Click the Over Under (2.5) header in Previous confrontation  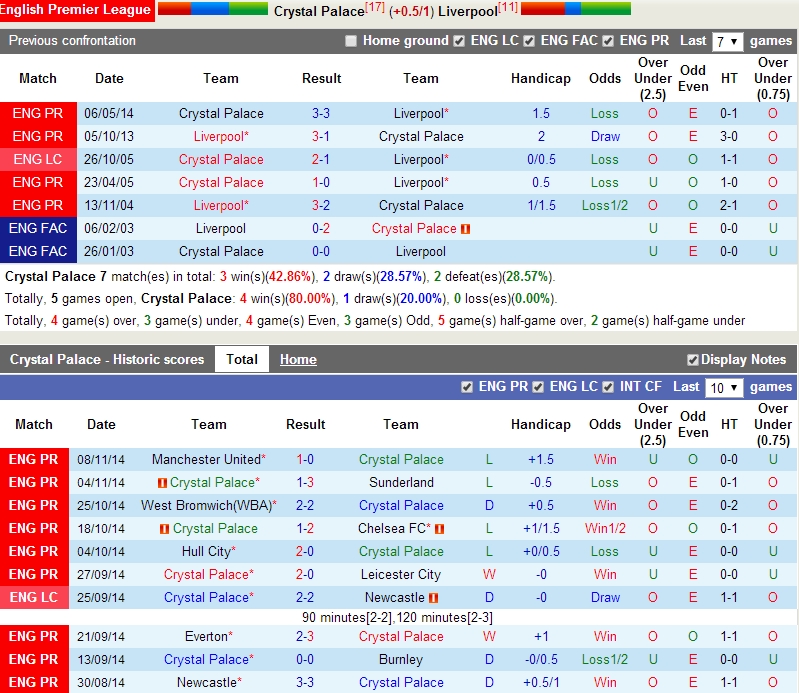pyautogui.click(x=653, y=78)
